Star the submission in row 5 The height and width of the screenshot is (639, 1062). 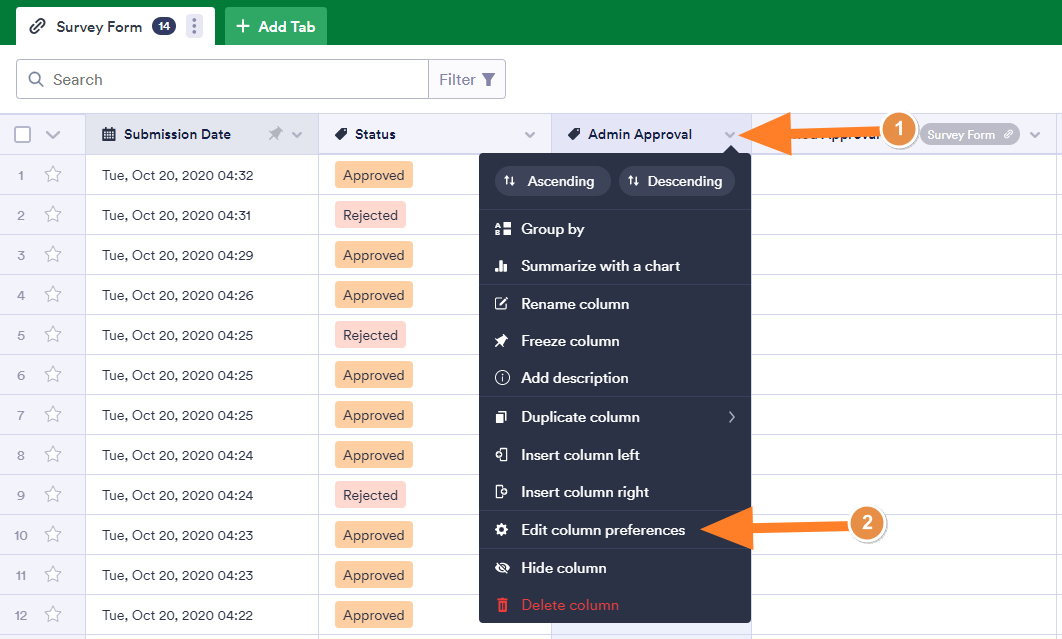[x=53, y=335]
